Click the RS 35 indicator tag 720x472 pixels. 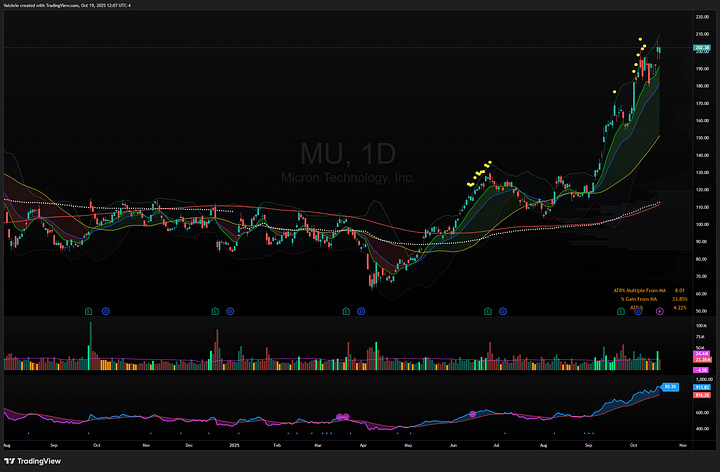670,387
